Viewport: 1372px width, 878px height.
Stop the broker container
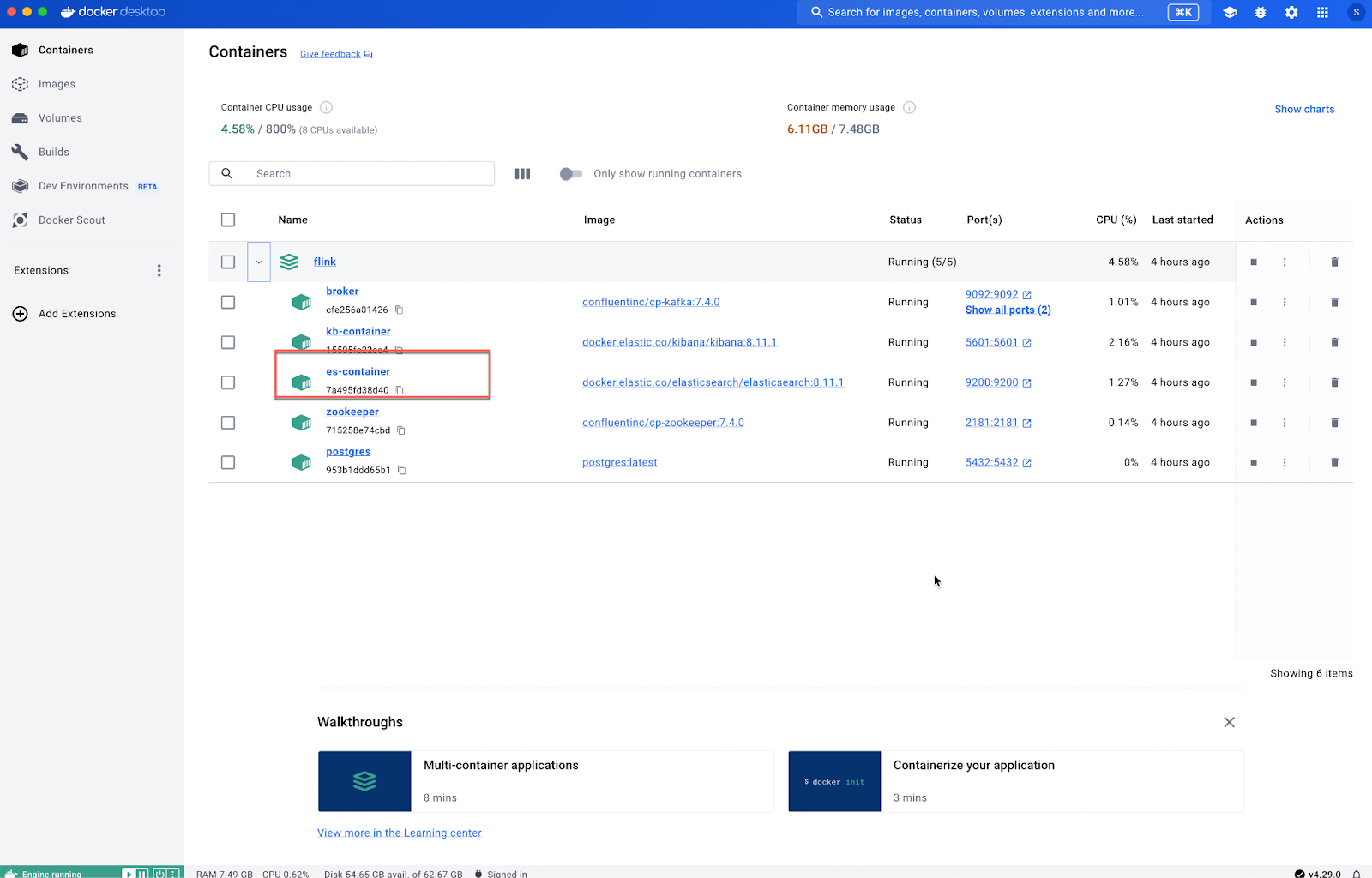tap(1254, 302)
